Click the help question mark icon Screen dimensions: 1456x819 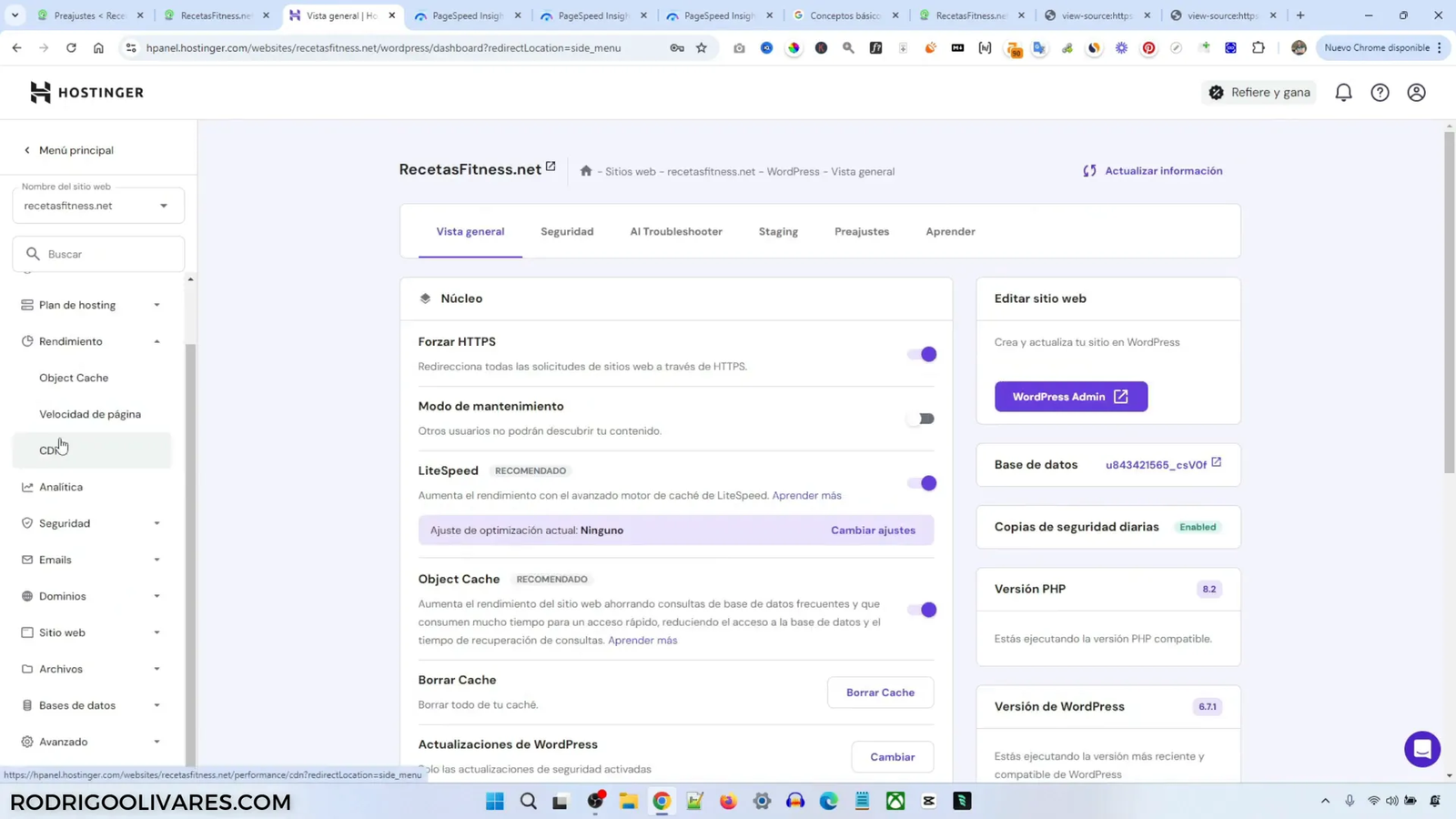click(x=1380, y=92)
